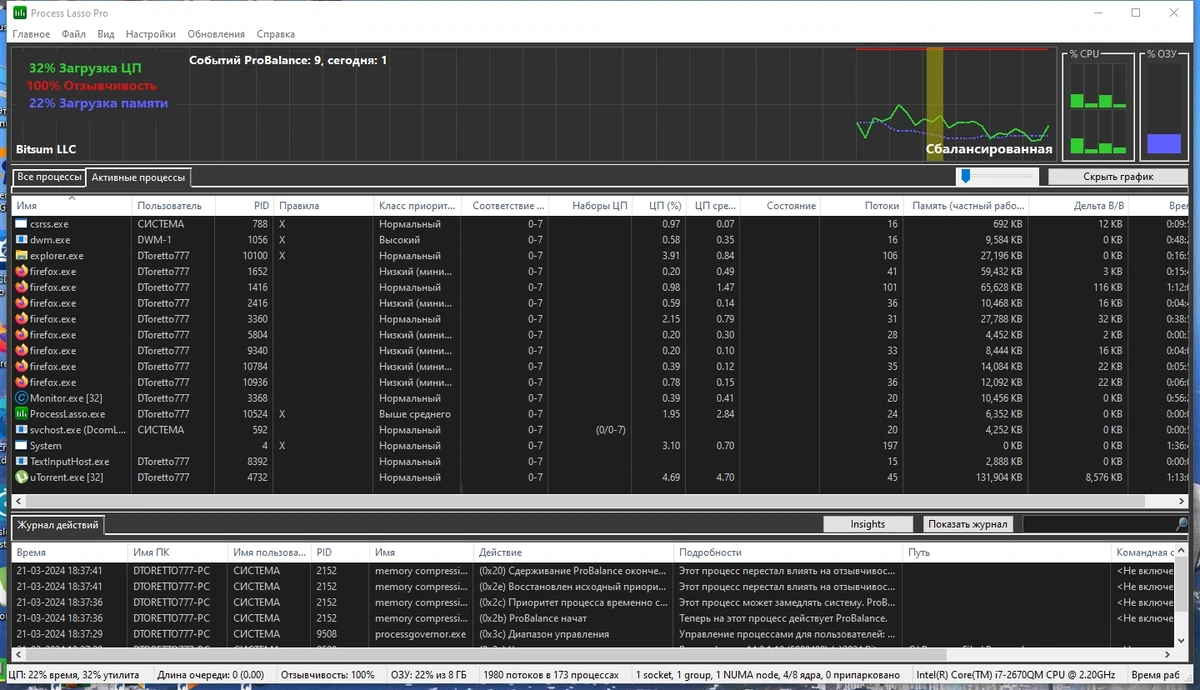Image resolution: width=1200 pixels, height=690 pixels.
Task: Click the search magnifier icon in log panel
Action: tap(1183, 524)
